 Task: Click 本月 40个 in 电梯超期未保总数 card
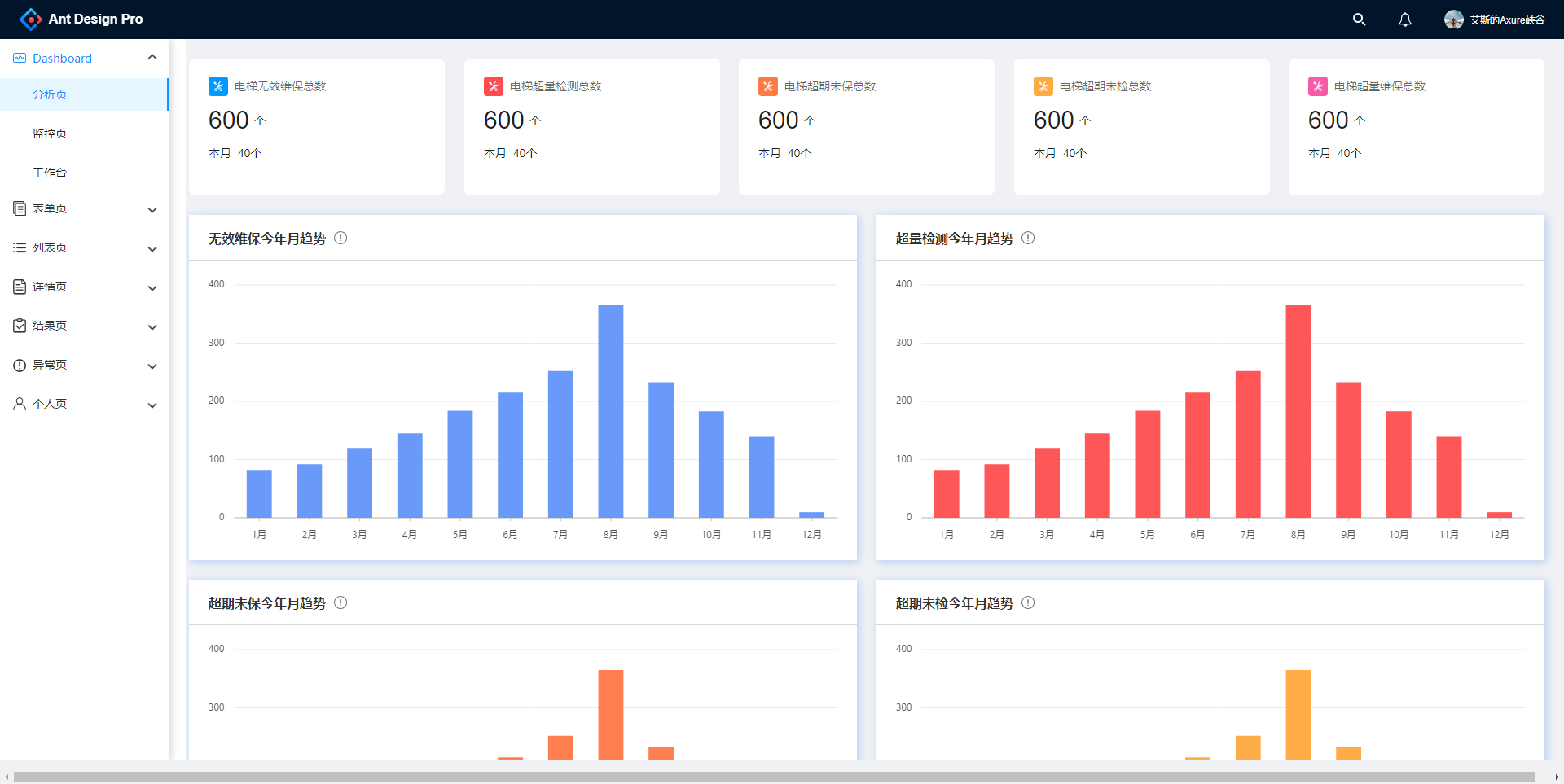pyautogui.click(x=785, y=153)
